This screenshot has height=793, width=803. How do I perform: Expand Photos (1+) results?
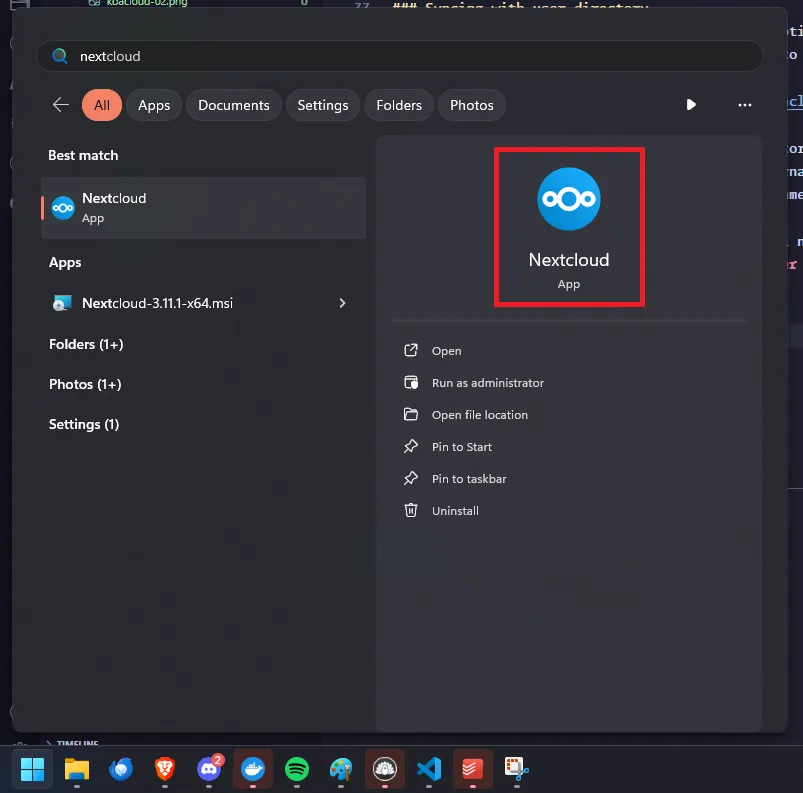(85, 384)
